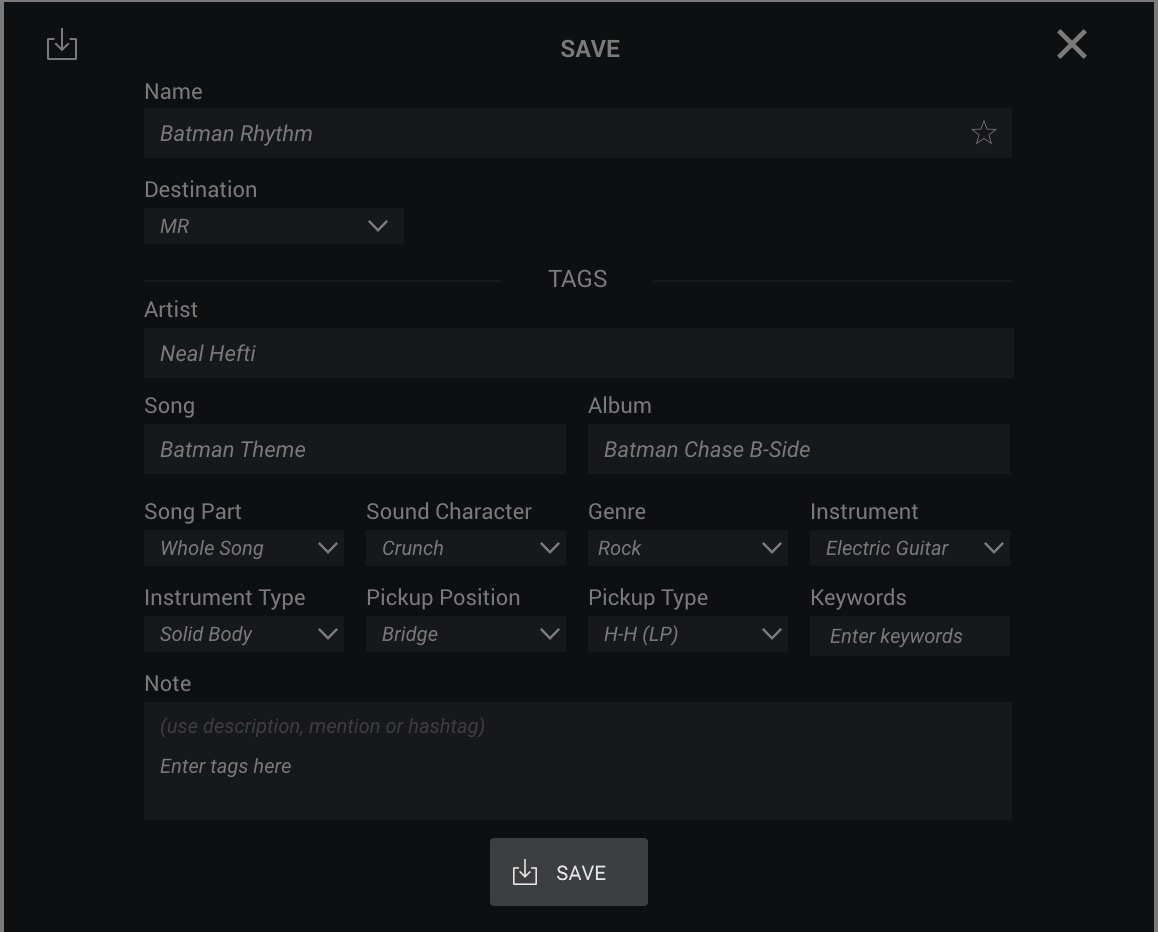Click the Album field Batman Chase B-Side
Viewport: 1158px width, 932px height.
point(799,449)
